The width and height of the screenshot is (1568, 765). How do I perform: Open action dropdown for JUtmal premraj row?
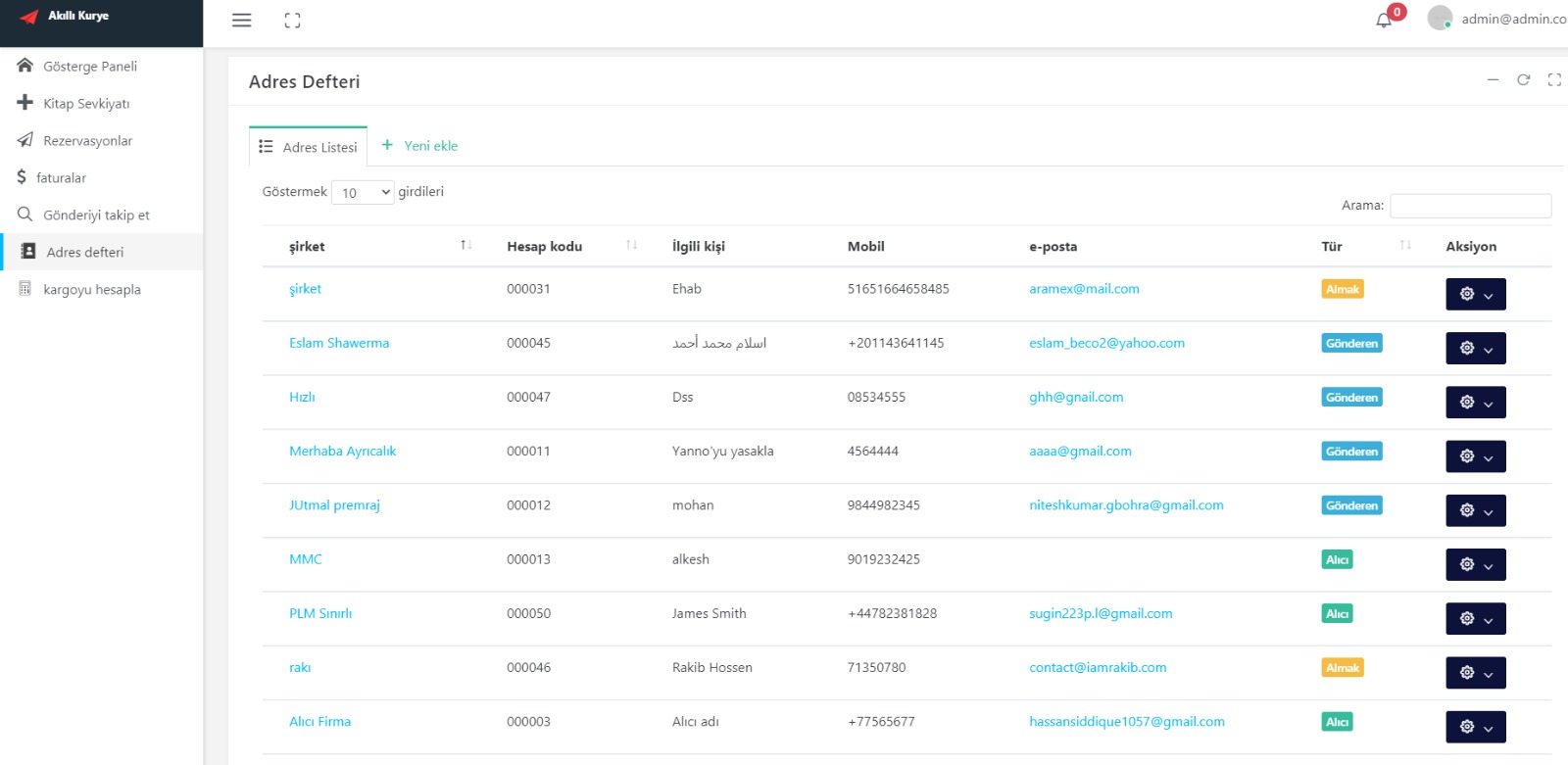point(1476,510)
